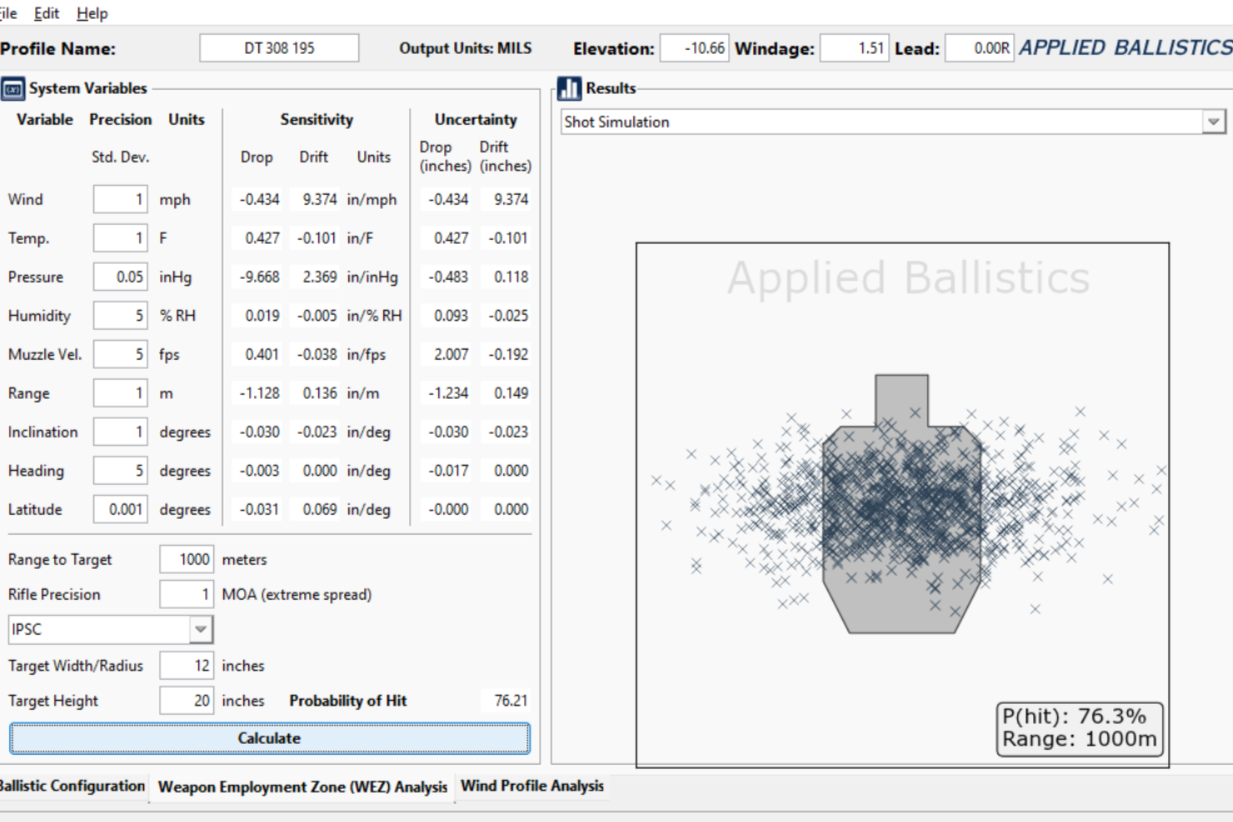Click Range drift sensitivity 0.136

pyautogui.click(x=321, y=393)
